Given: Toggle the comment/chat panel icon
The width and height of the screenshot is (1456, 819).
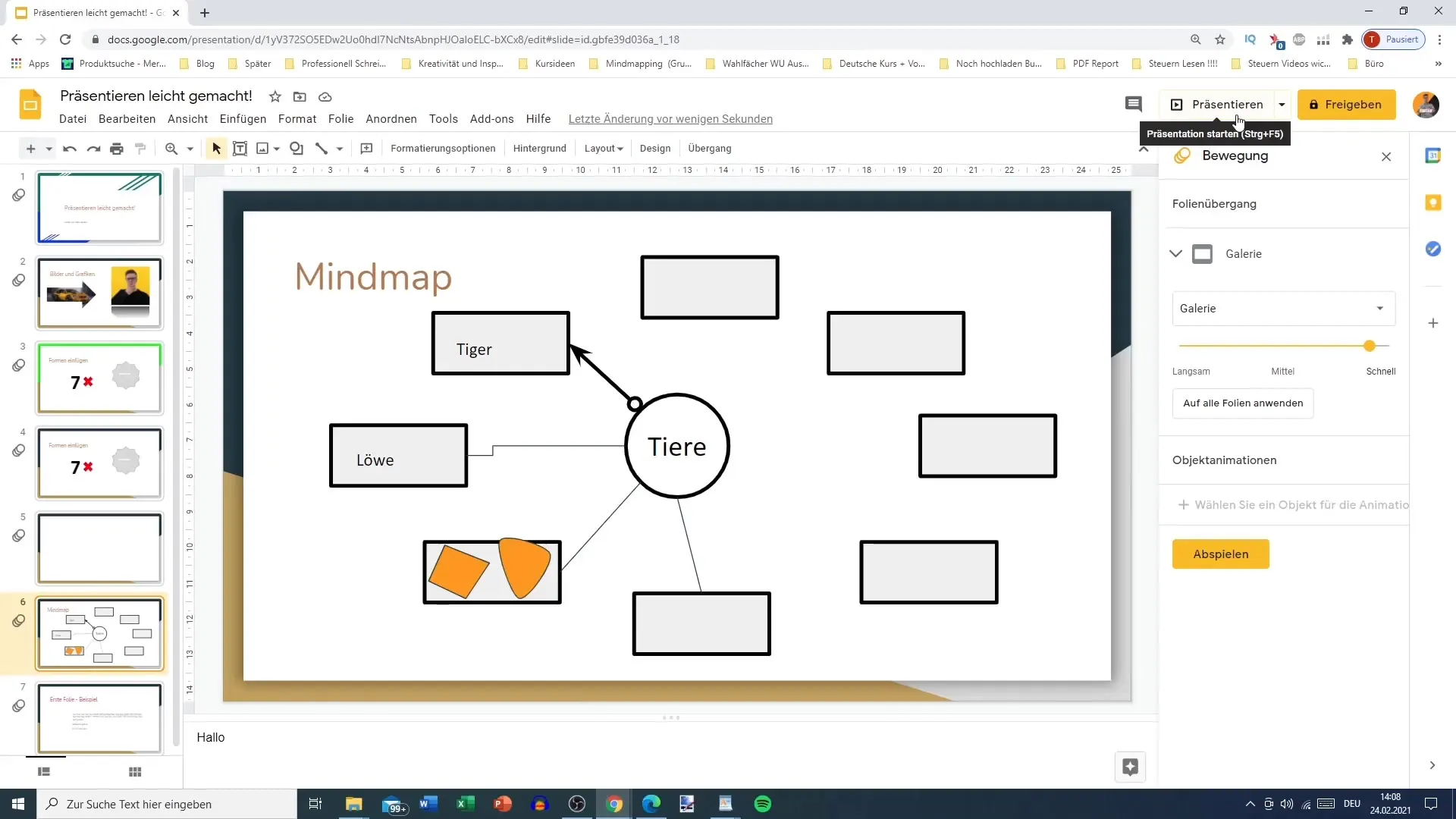Looking at the screenshot, I should pyautogui.click(x=1136, y=105).
